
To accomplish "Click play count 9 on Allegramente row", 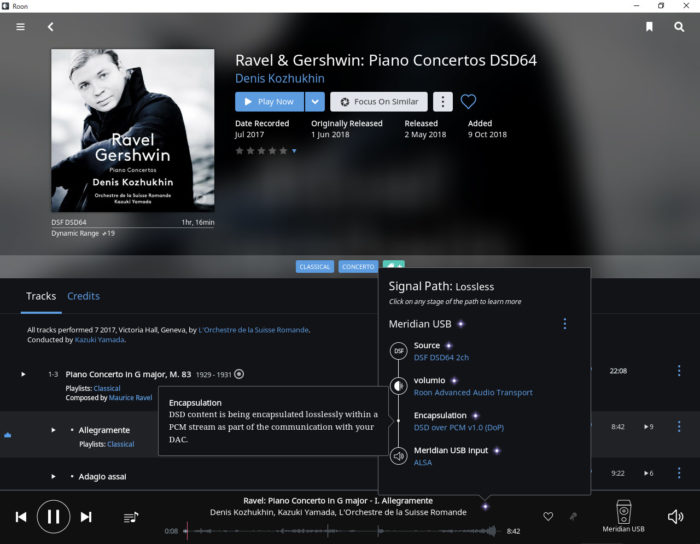I will tap(648, 427).
